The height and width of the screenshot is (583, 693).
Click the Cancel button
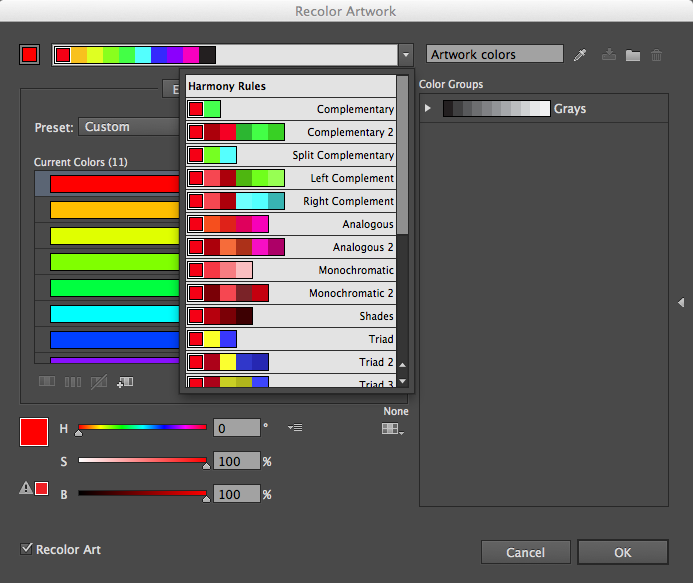pyautogui.click(x=525, y=552)
